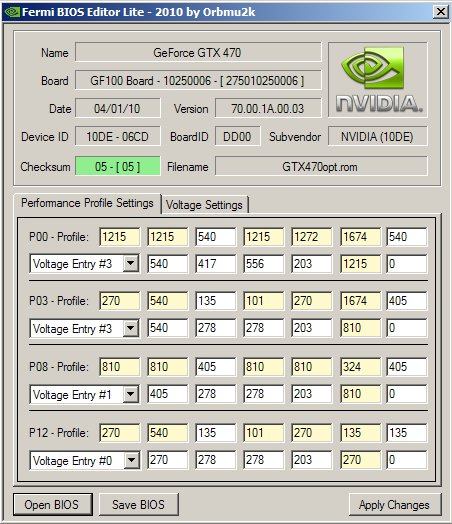Click the Save BIOS button
The width and height of the screenshot is (452, 524).
(x=139, y=505)
